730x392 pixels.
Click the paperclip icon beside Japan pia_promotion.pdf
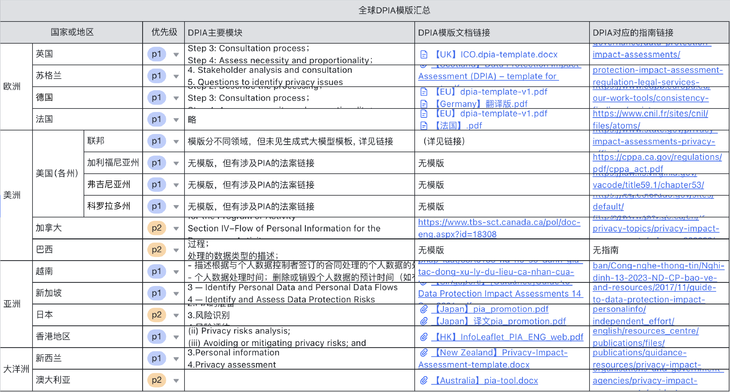424,309
